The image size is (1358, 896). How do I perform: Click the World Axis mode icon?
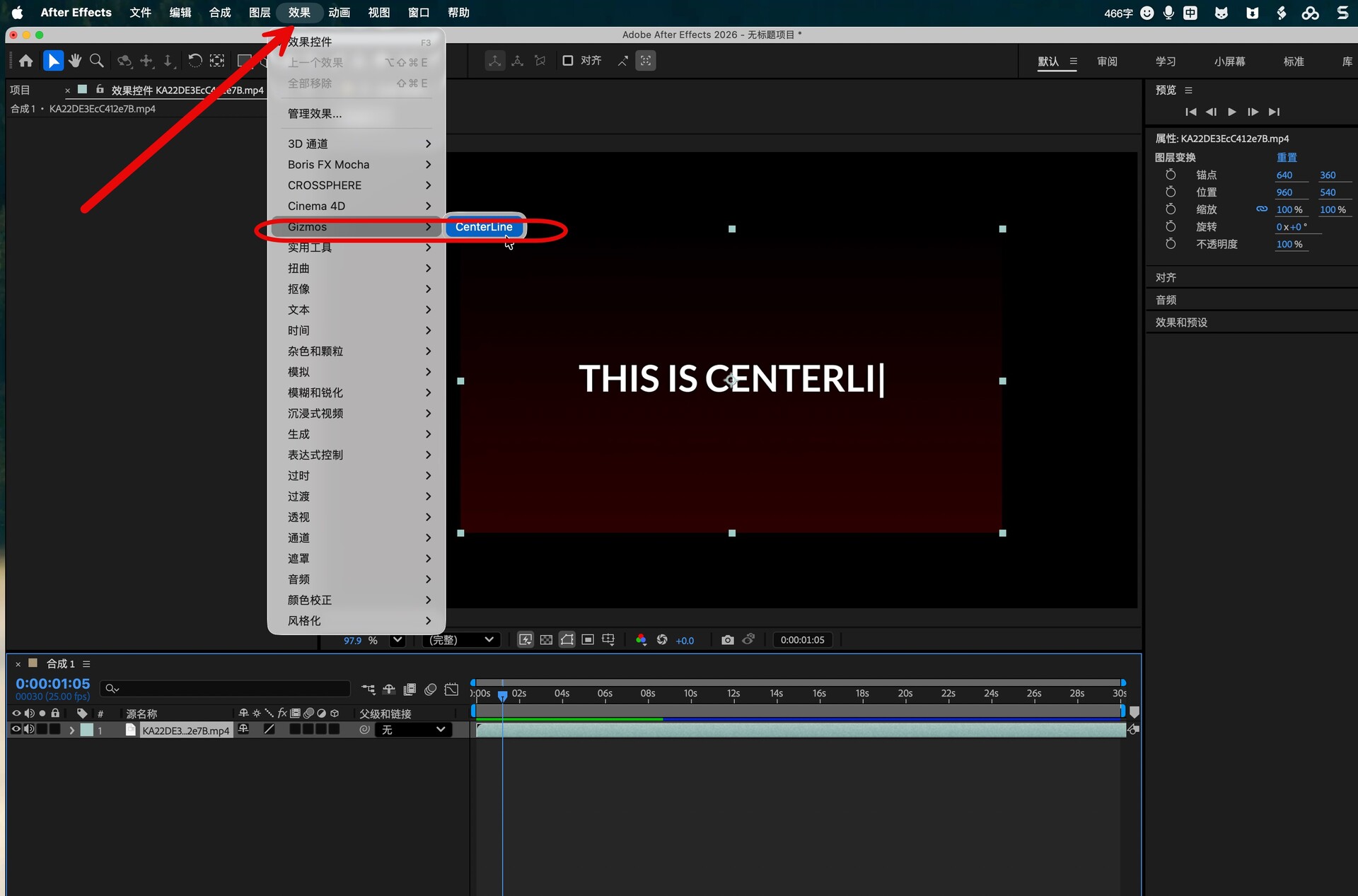click(x=518, y=61)
